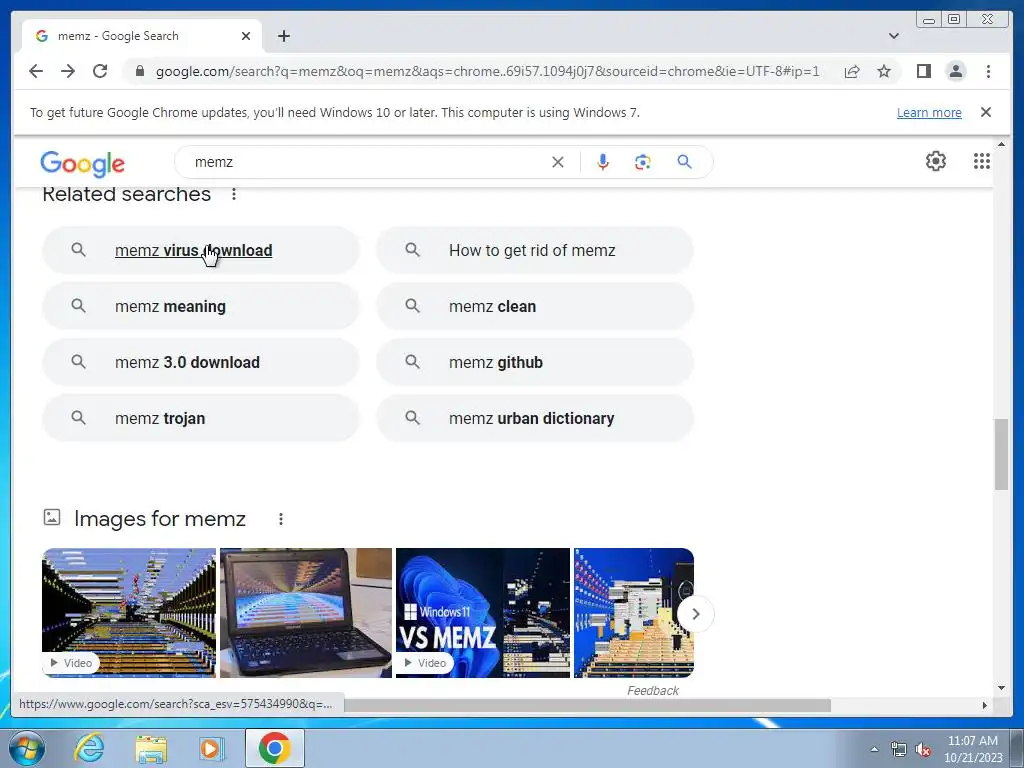View site information lock icon
The height and width of the screenshot is (768, 1024).
click(x=139, y=71)
